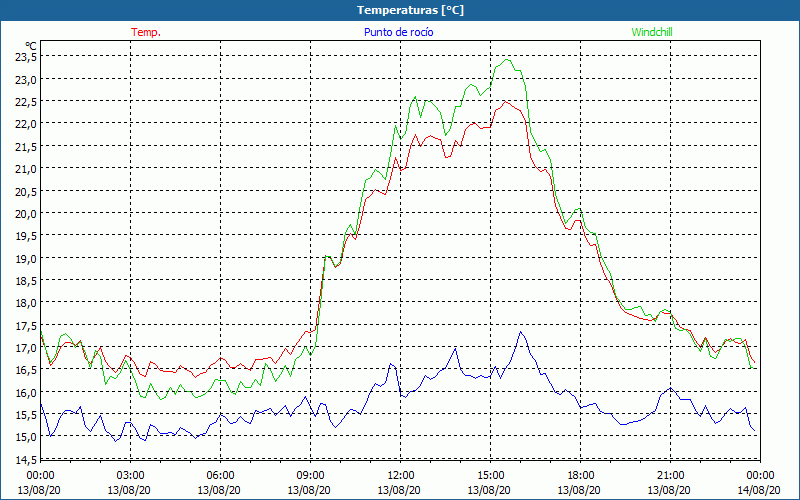This screenshot has height=500, width=800.
Task: Select the green 'Windchill' legend label
Action: pyautogui.click(x=652, y=32)
